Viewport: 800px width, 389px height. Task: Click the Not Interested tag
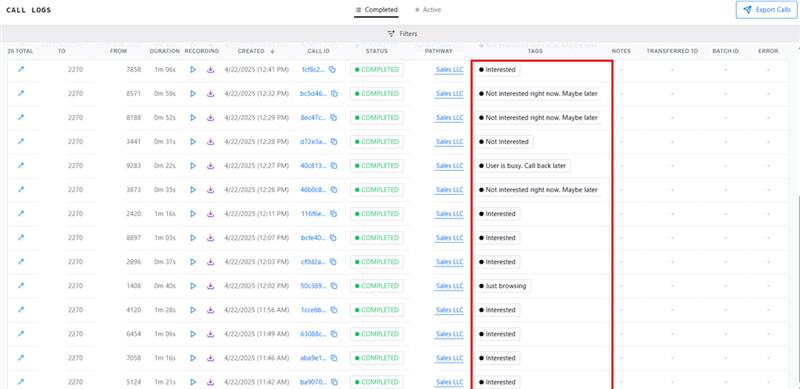(504, 141)
